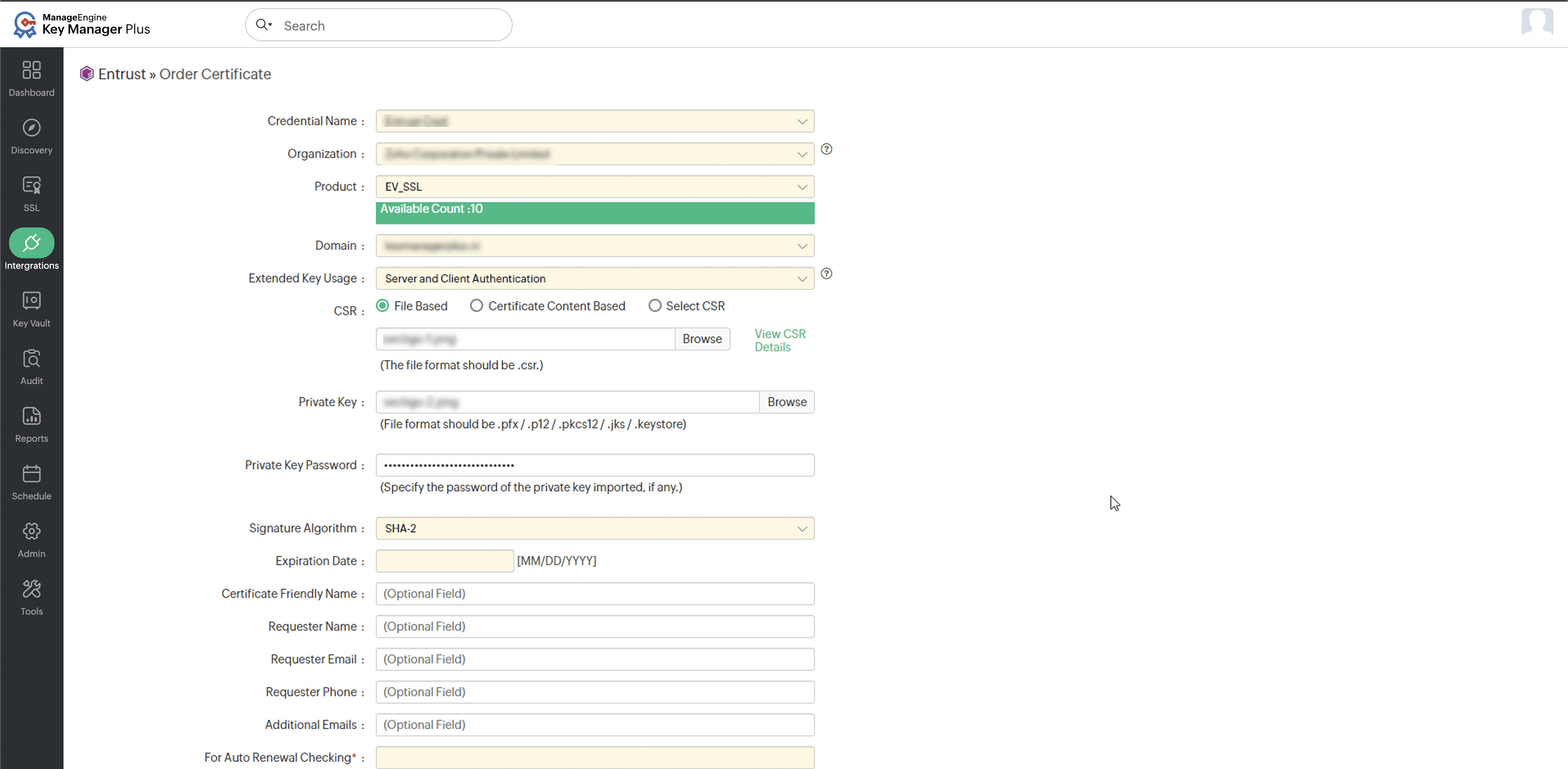
Task: Open the Integrations plug icon
Action: click(32, 243)
